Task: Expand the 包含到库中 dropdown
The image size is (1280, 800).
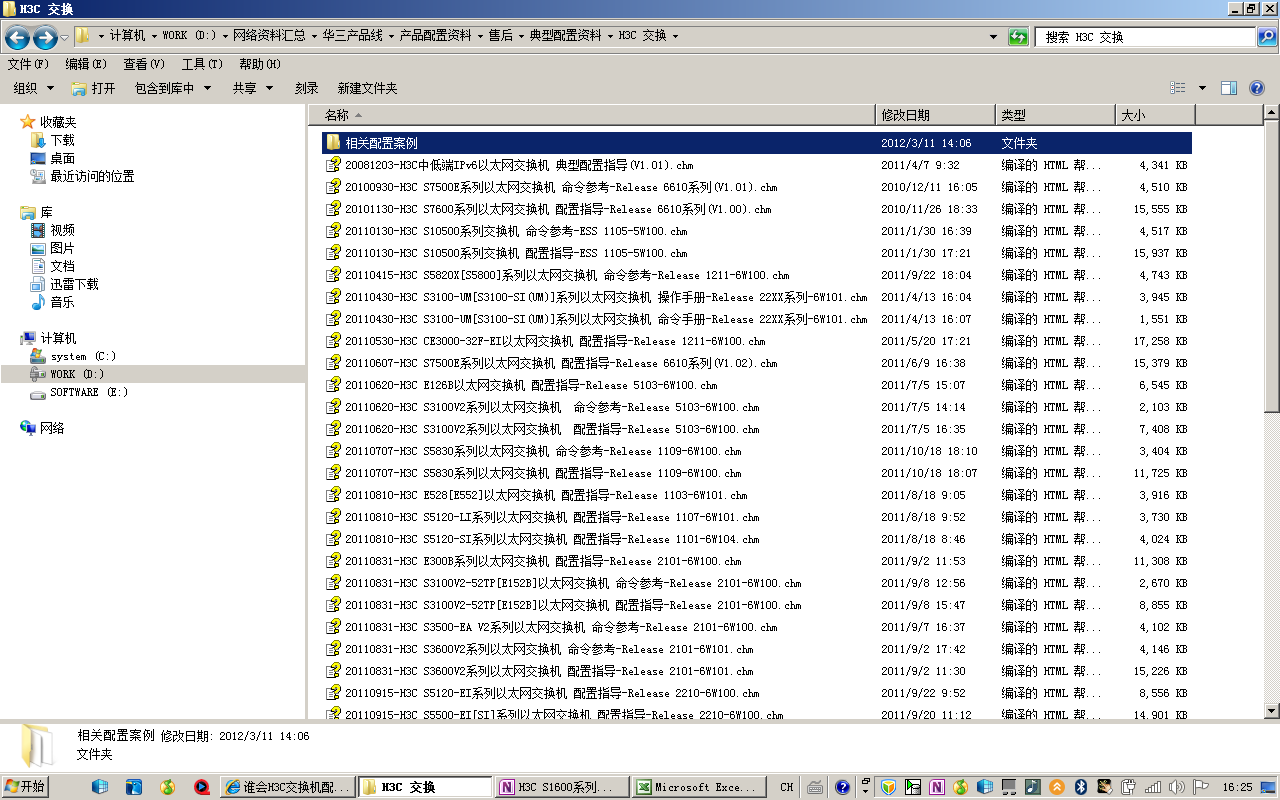Action: [x=173, y=88]
